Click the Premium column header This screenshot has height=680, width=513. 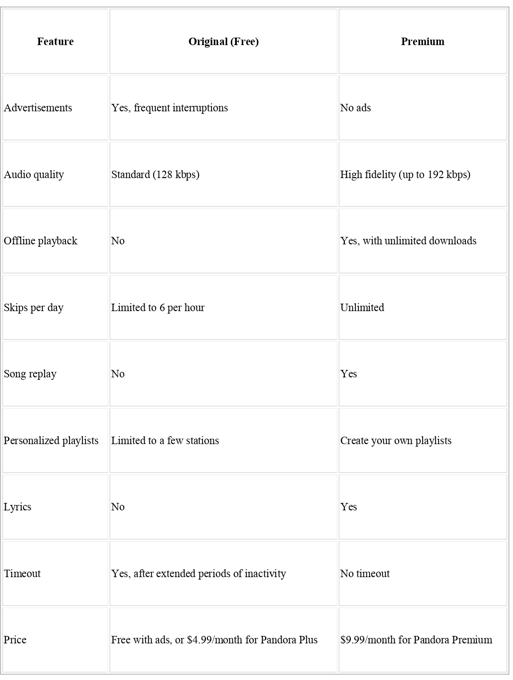click(422, 42)
